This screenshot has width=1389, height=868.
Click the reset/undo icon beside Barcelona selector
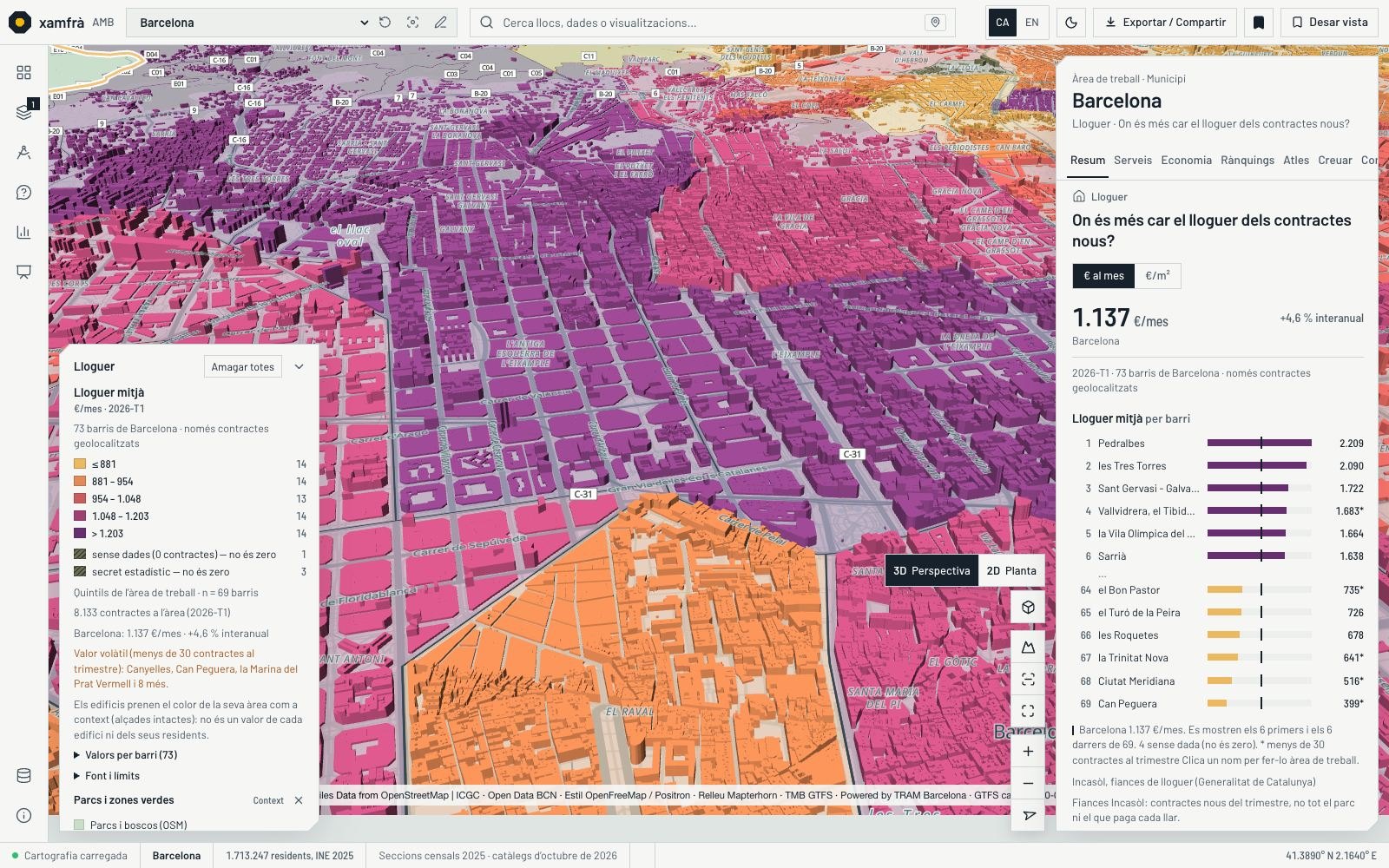[x=385, y=23]
